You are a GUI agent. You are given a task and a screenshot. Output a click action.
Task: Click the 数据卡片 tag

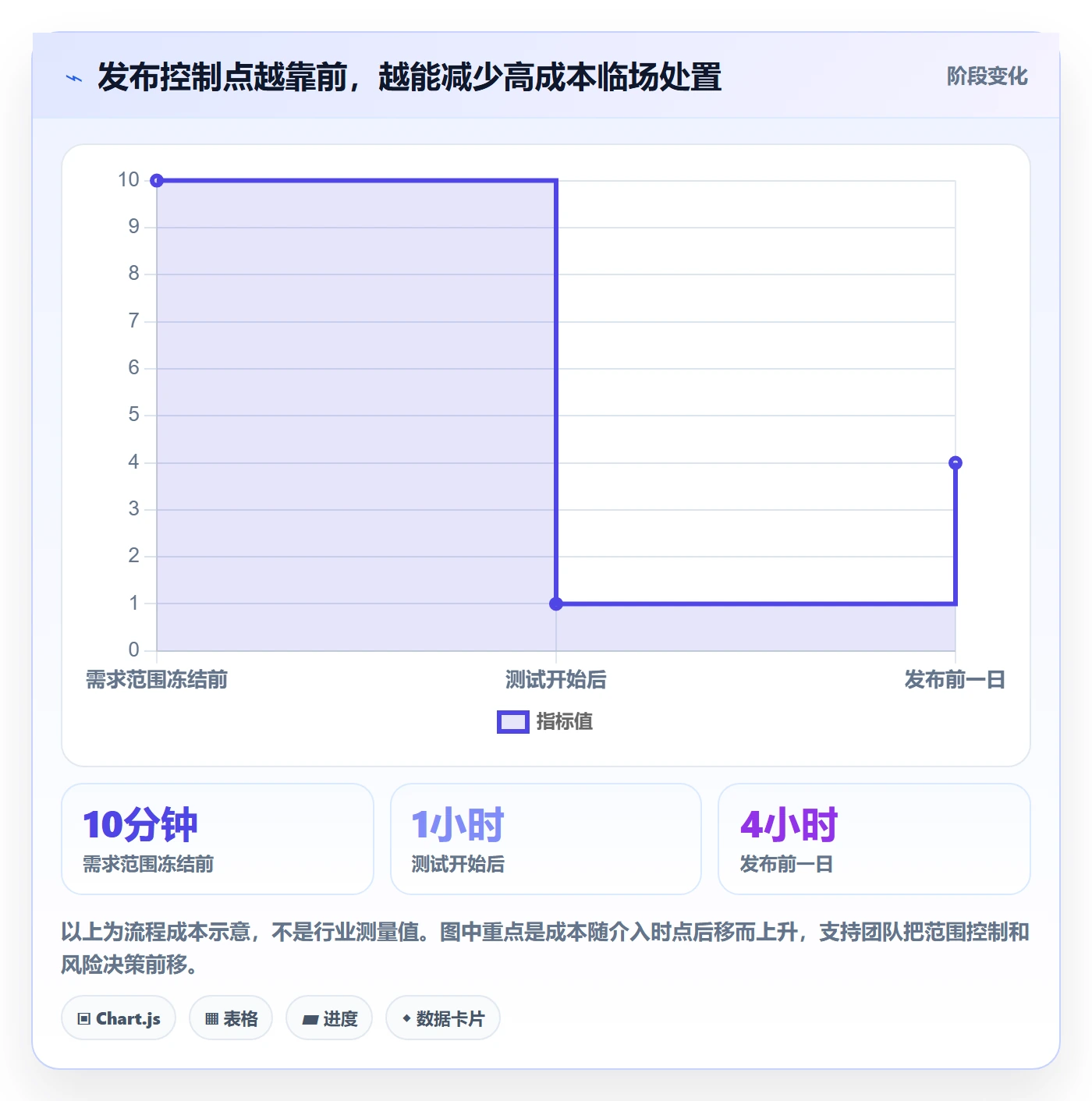pos(443,1018)
